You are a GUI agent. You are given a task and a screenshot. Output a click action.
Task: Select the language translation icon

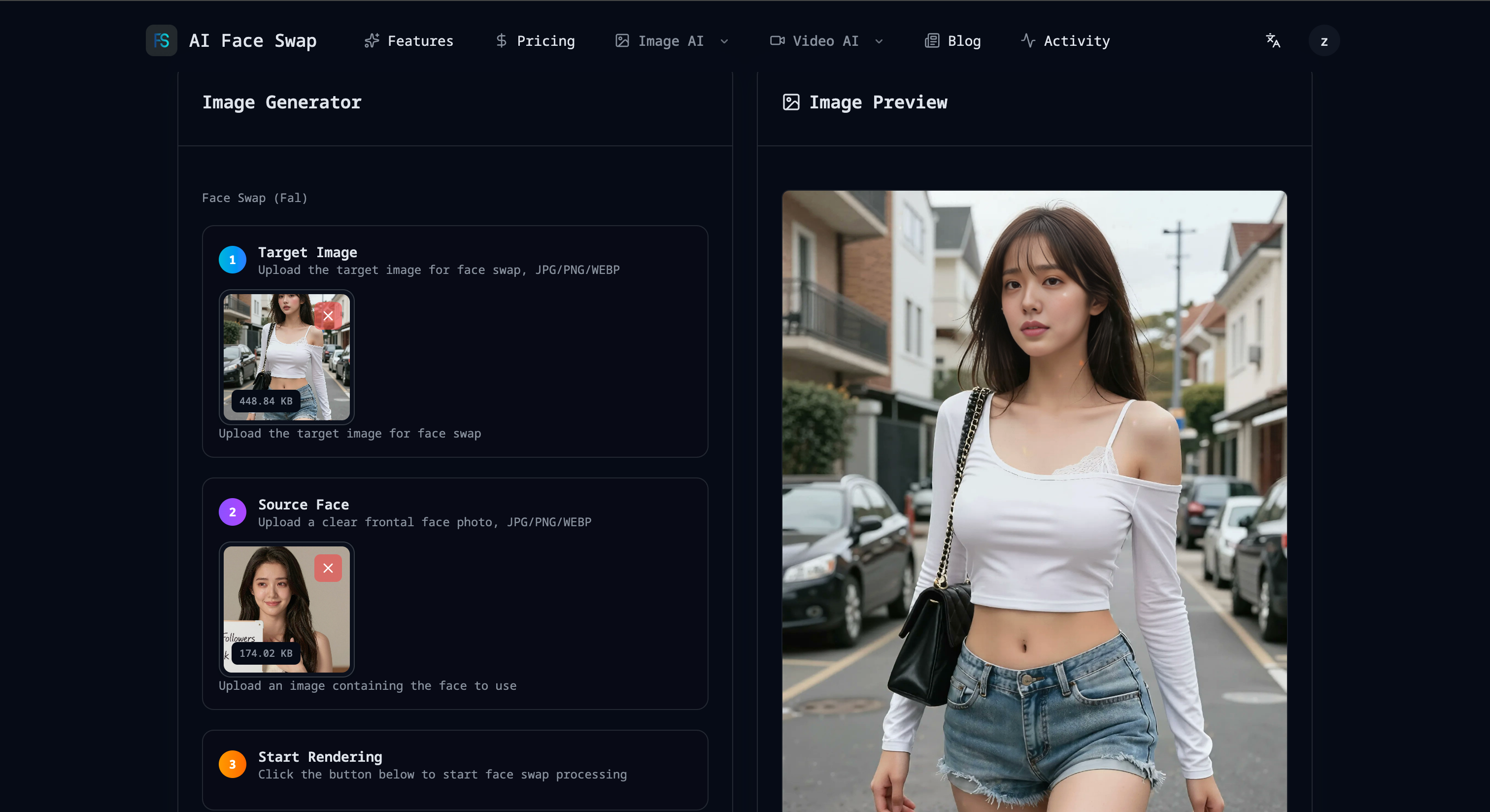point(1273,40)
